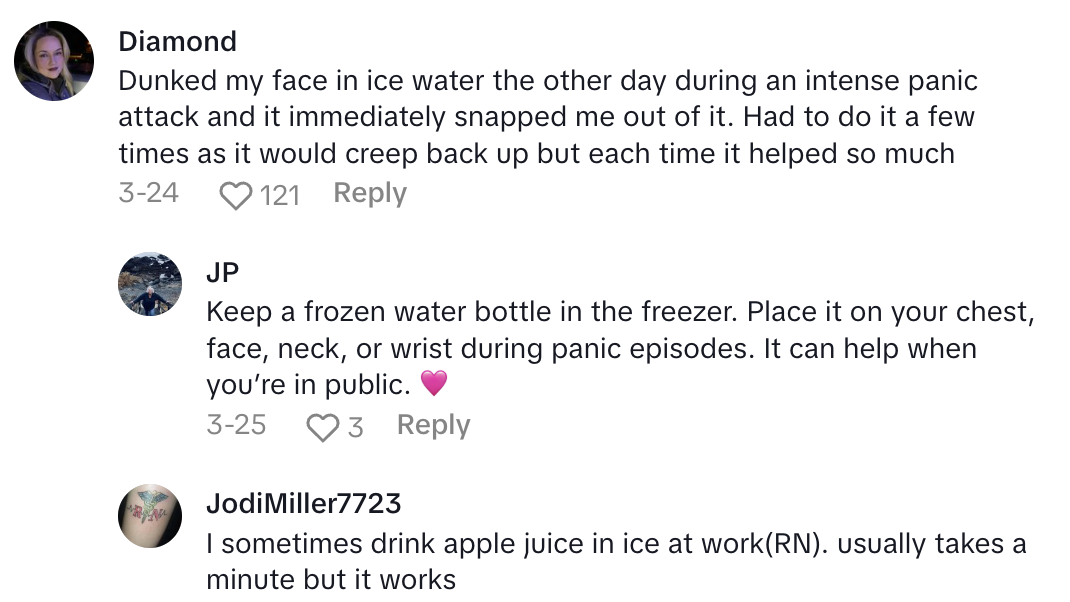The height and width of the screenshot is (602, 1070).
Task: Open JP's profile avatar
Action: 150,284
